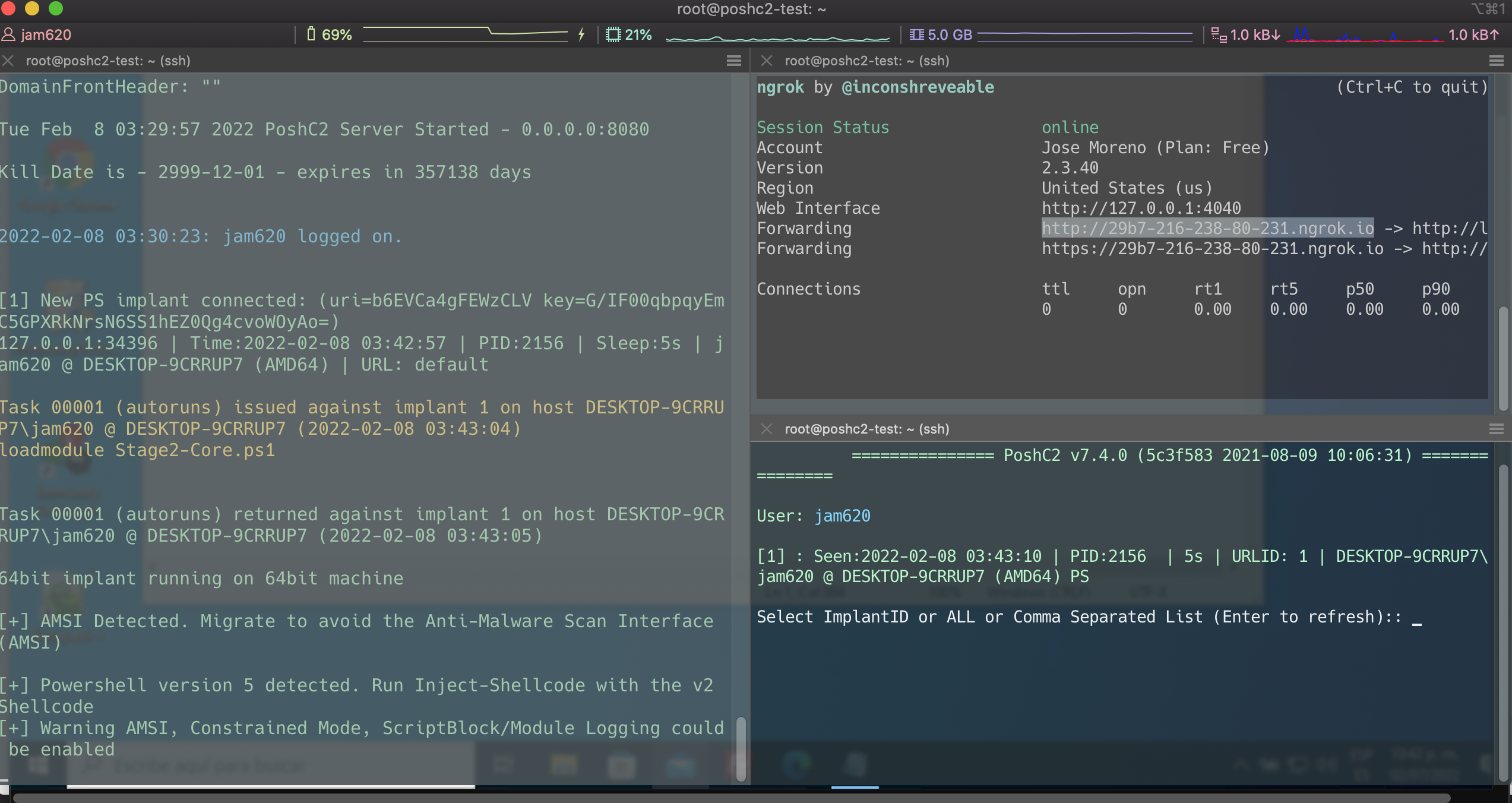The width and height of the screenshot is (1512, 803).
Task: Close the PoshC2 implant handler ssh pane
Action: (x=767, y=429)
